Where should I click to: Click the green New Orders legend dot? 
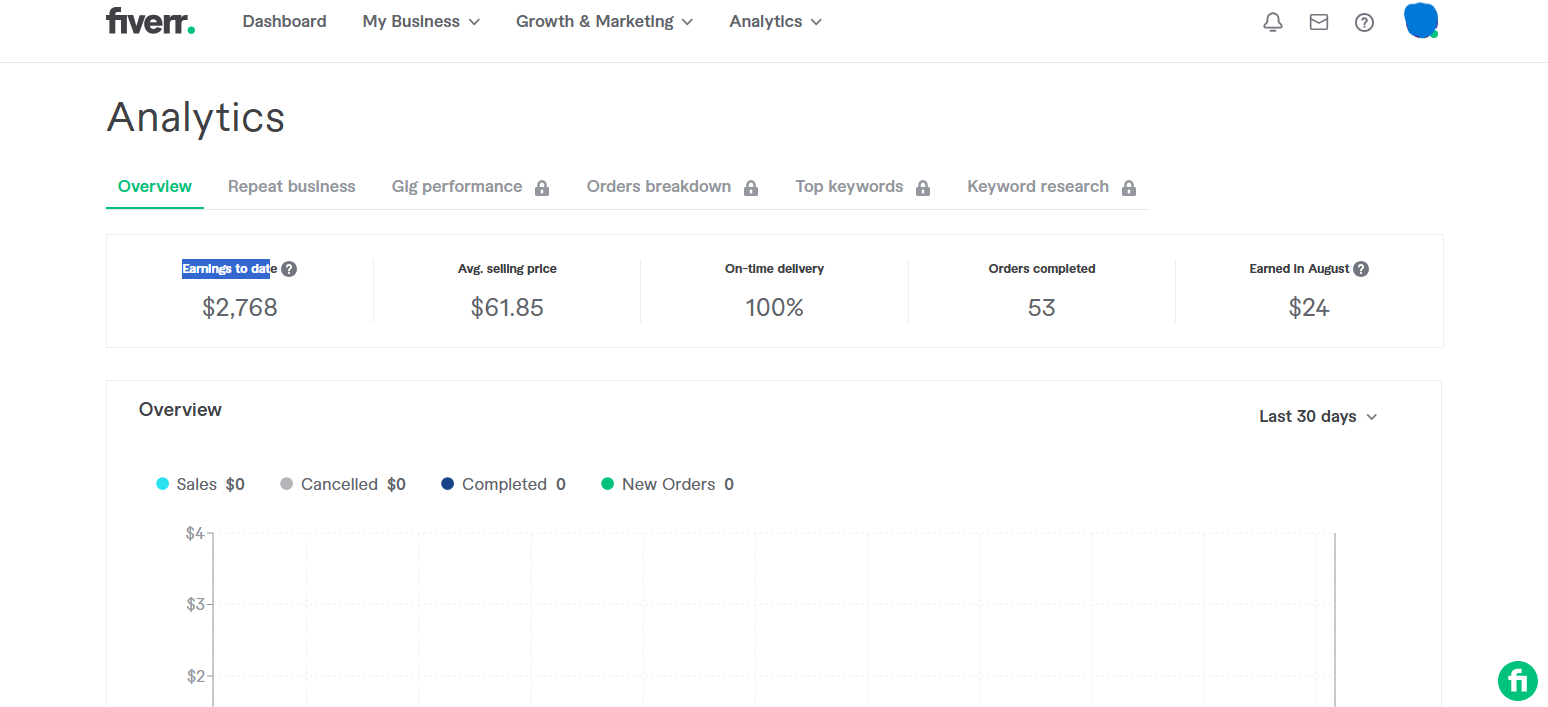(x=607, y=484)
